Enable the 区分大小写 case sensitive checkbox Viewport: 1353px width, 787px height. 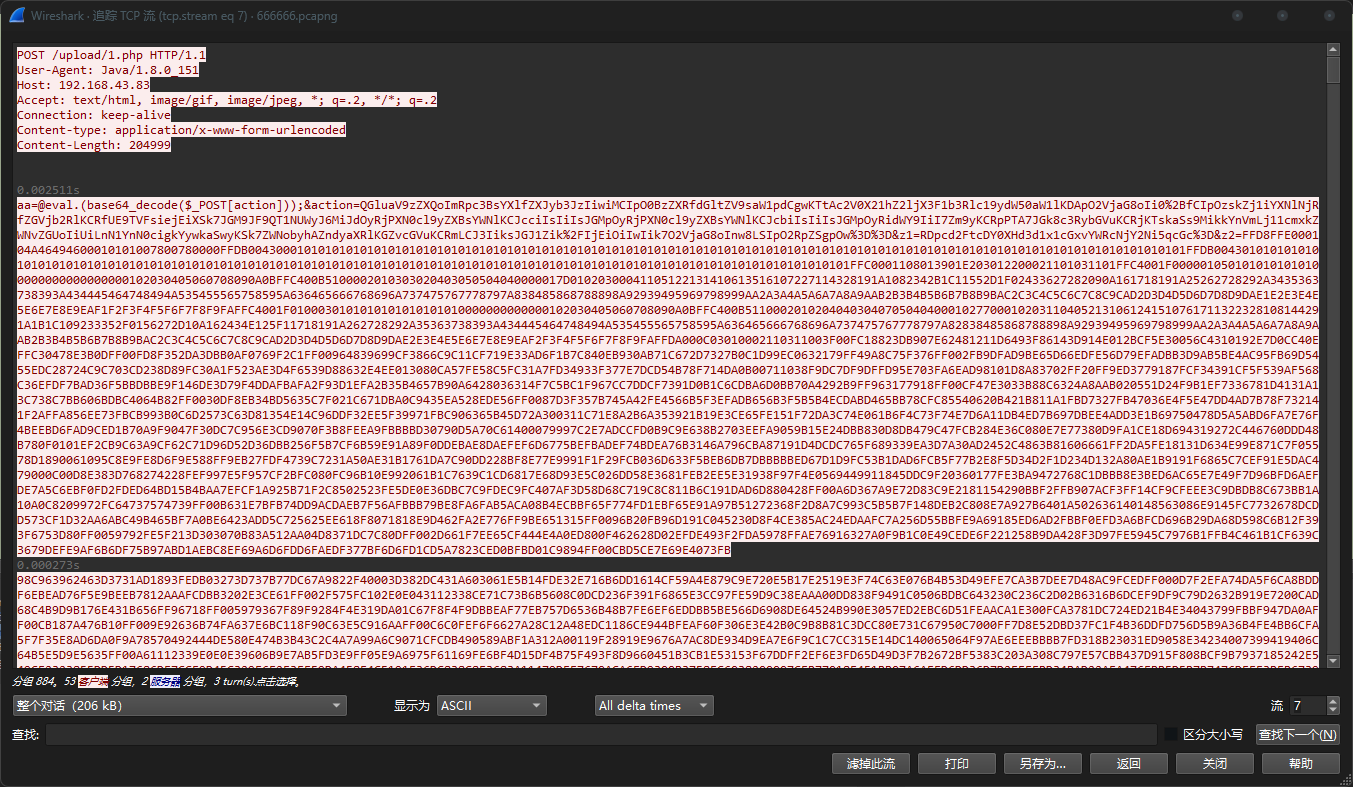click(1170, 735)
